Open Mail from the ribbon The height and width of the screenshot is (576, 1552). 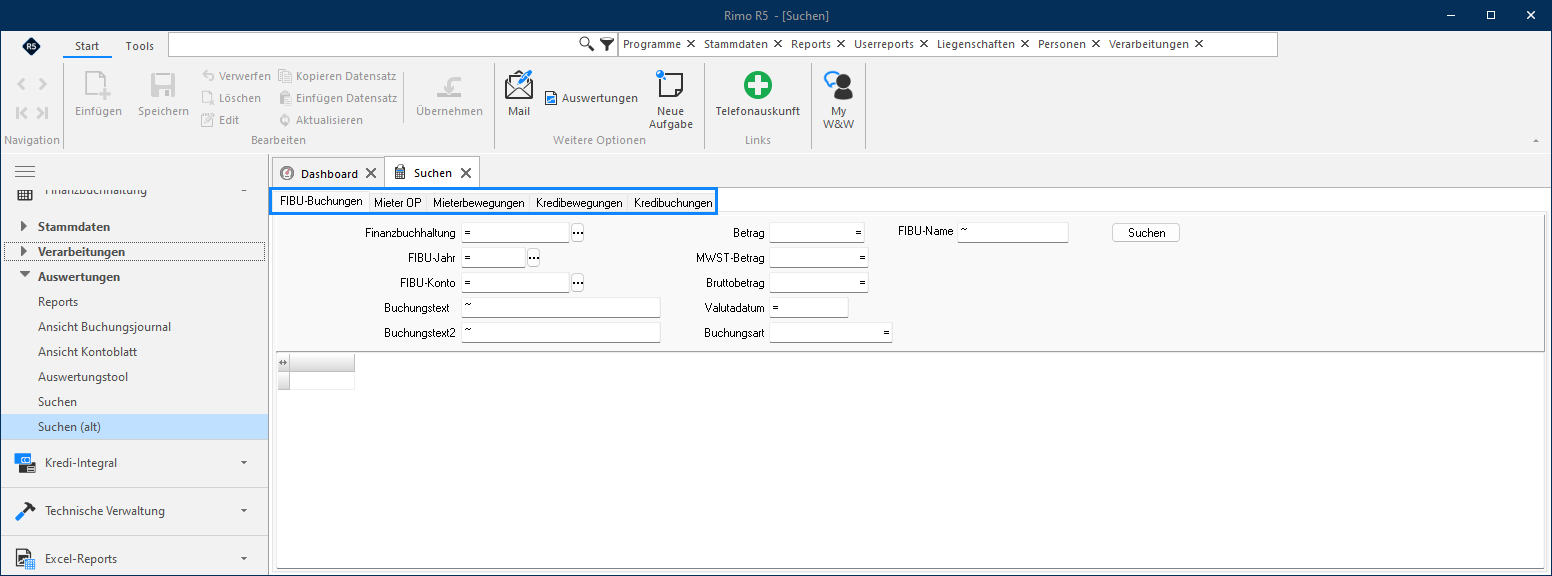coord(519,95)
